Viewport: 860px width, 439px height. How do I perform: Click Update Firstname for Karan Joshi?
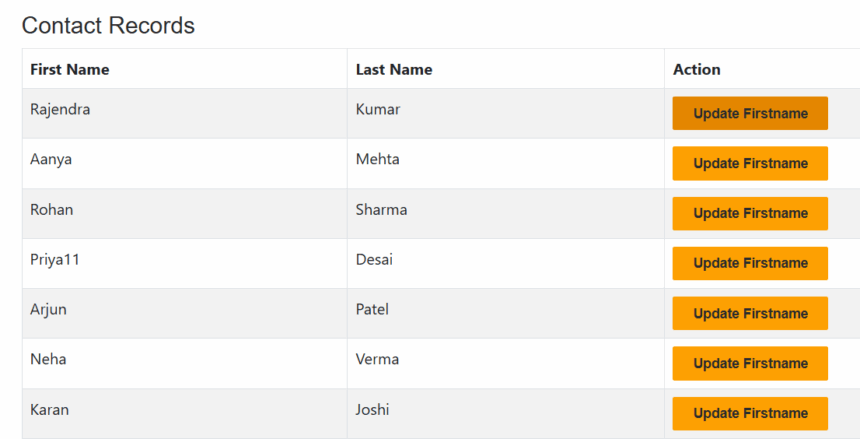click(750, 413)
